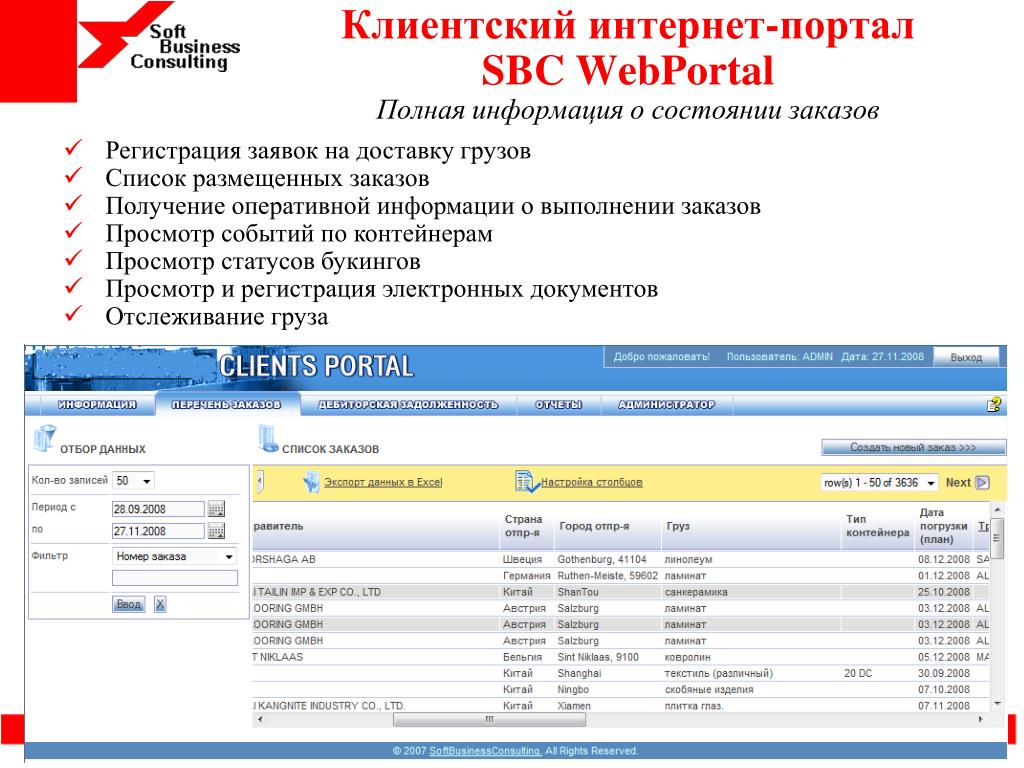The height and width of the screenshot is (768, 1024).
Task: Click the Выход logout button
Action: [x=966, y=357]
